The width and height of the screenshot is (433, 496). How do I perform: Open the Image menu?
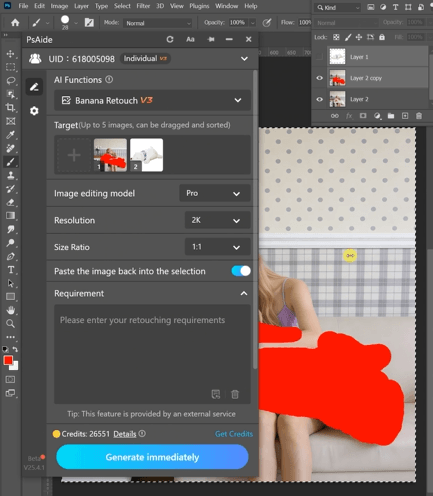[59, 6]
